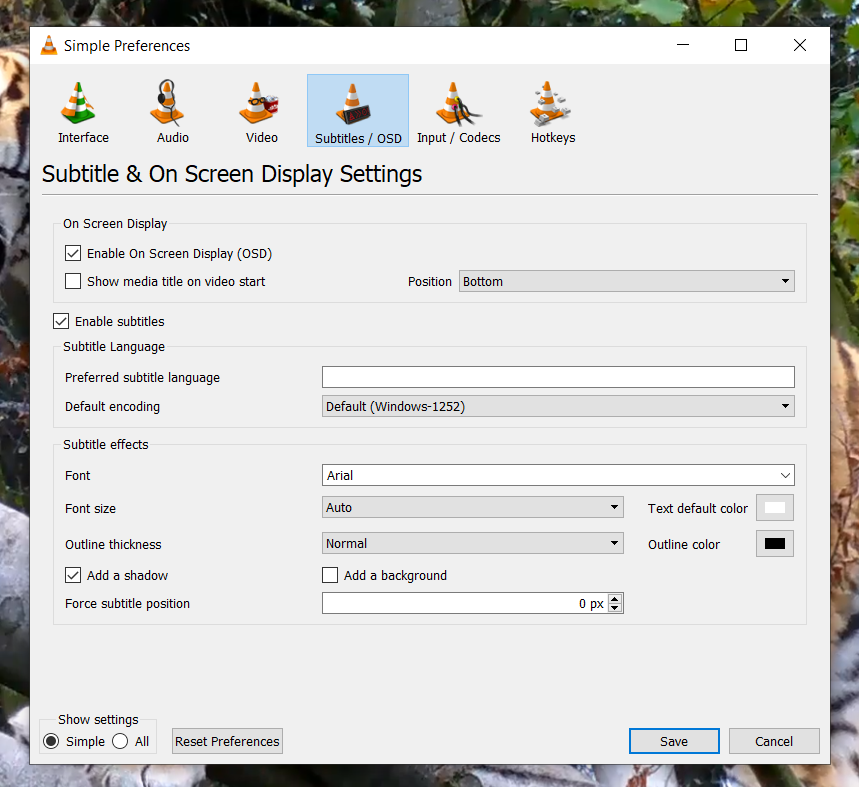Open the Hotkeys cone icon
859x787 pixels.
(x=549, y=103)
